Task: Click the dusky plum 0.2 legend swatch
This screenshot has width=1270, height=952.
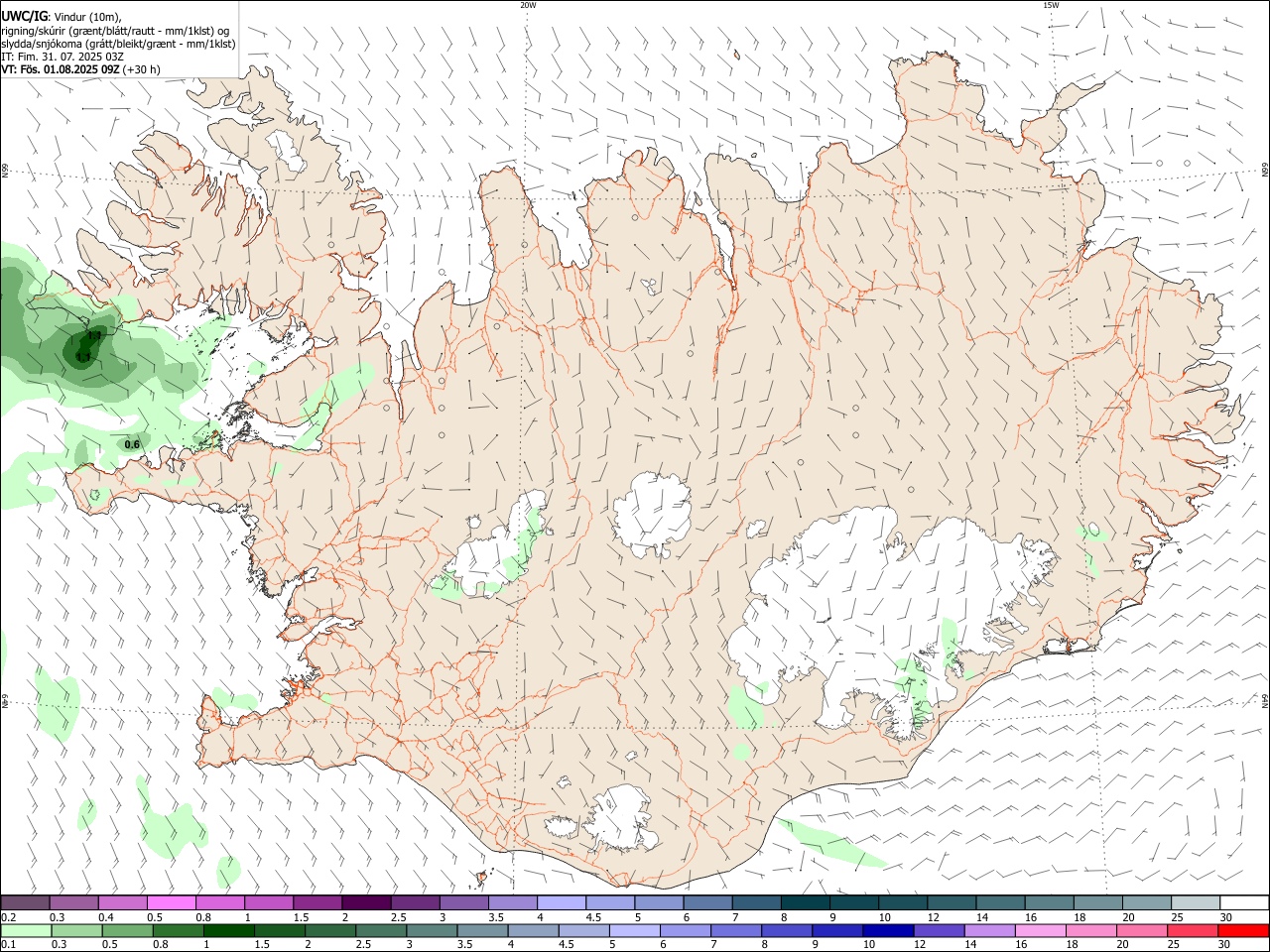Action: (x=25, y=903)
